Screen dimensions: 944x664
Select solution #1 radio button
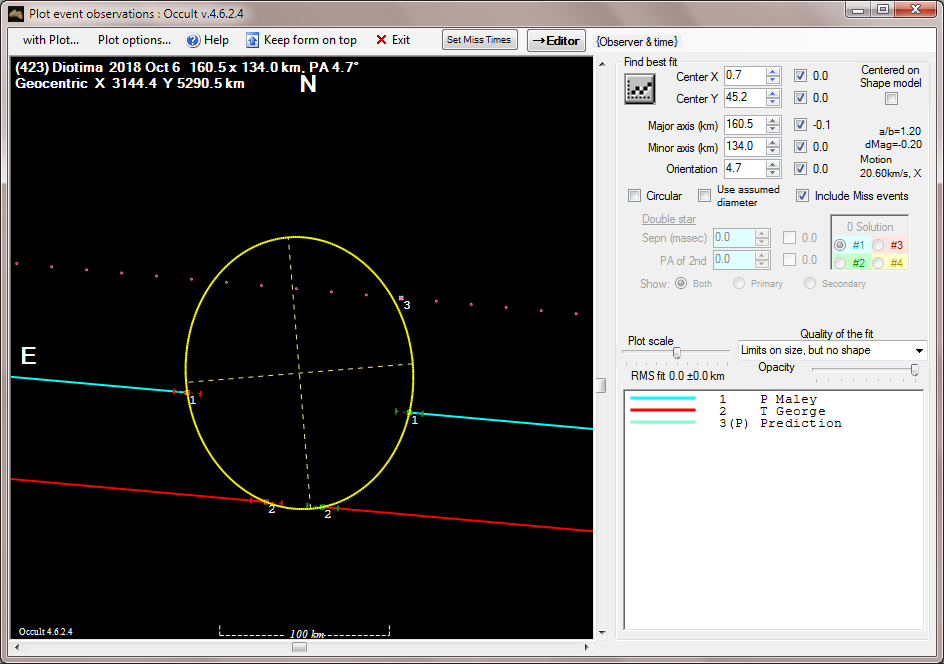coord(840,245)
